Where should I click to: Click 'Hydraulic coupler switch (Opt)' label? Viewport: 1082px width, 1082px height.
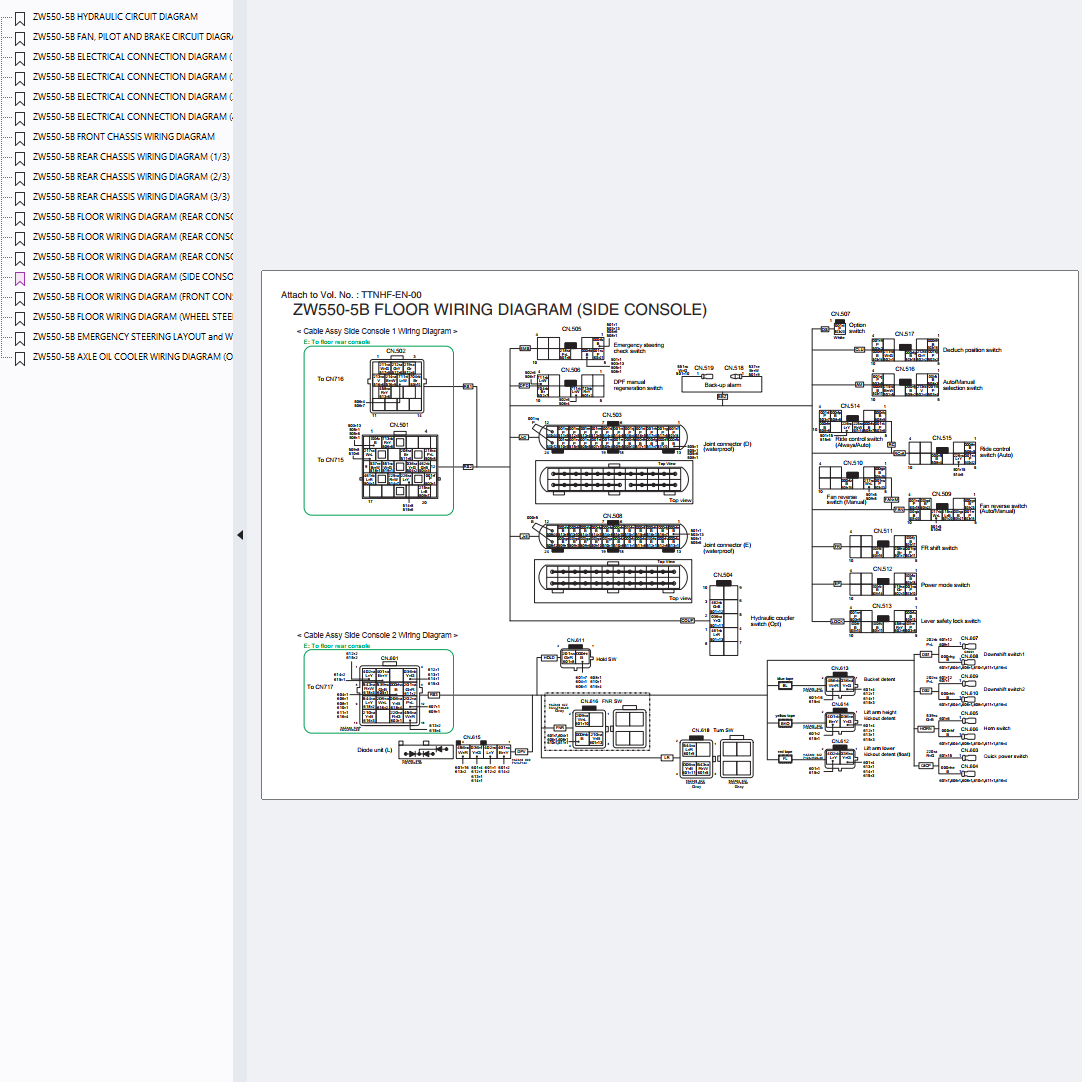(772, 621)
